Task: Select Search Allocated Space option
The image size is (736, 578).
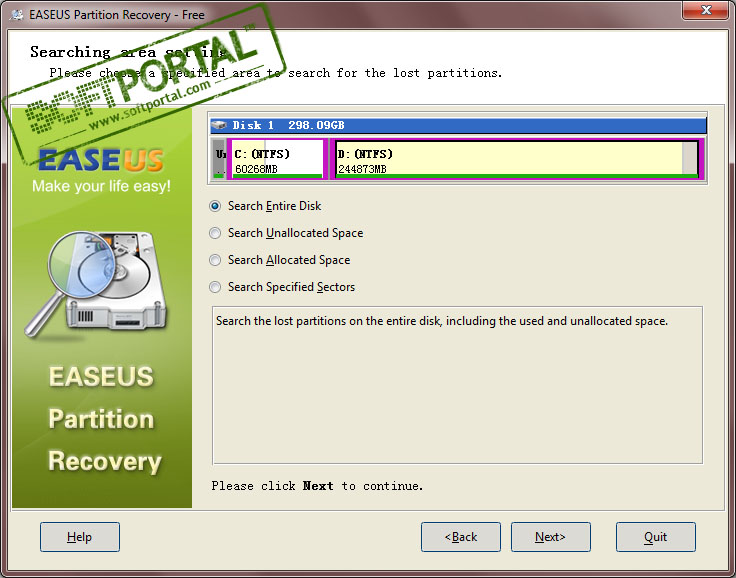Action: (280, 260)
